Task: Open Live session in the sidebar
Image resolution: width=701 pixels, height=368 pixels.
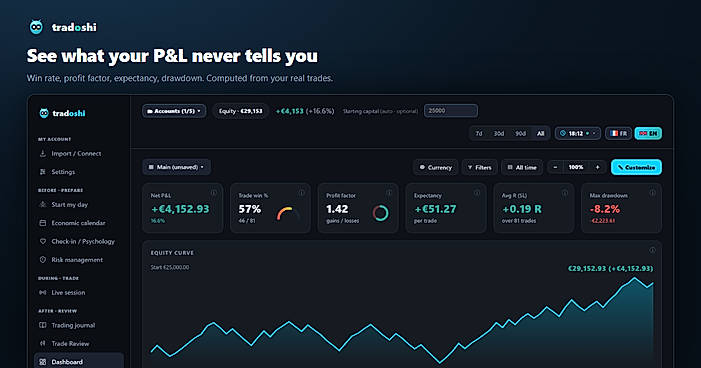Action: pyautogui.click(x=79, y=292)
